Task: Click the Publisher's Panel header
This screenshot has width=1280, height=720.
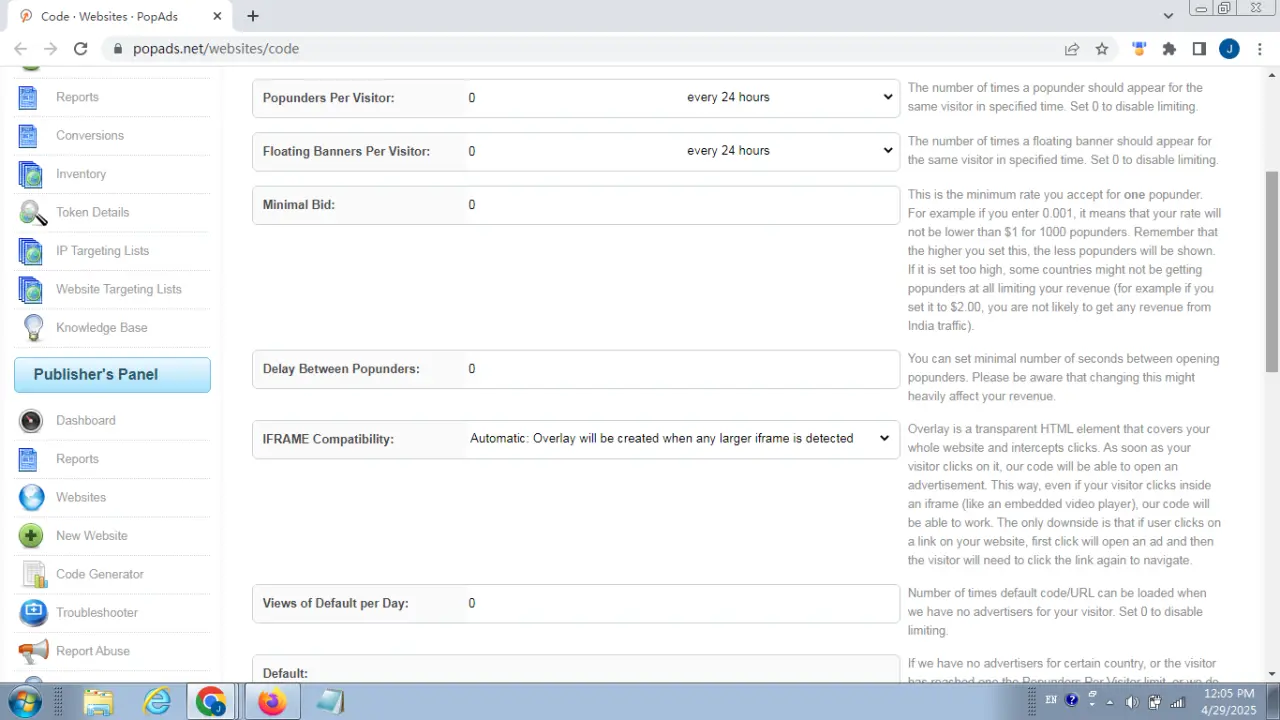Action: 112,375
